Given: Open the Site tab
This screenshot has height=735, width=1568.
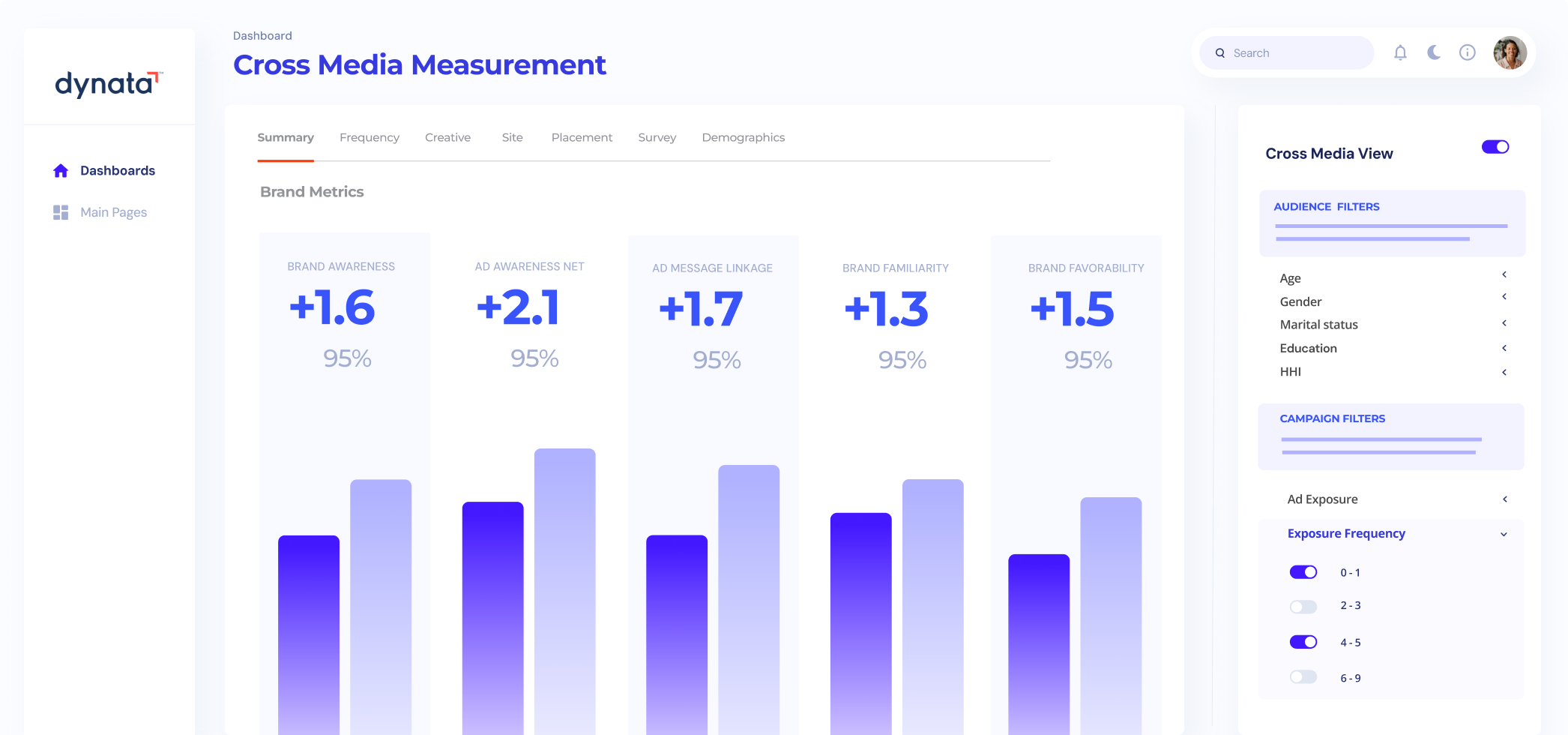Looking at the screenshot, I should 513,138.
